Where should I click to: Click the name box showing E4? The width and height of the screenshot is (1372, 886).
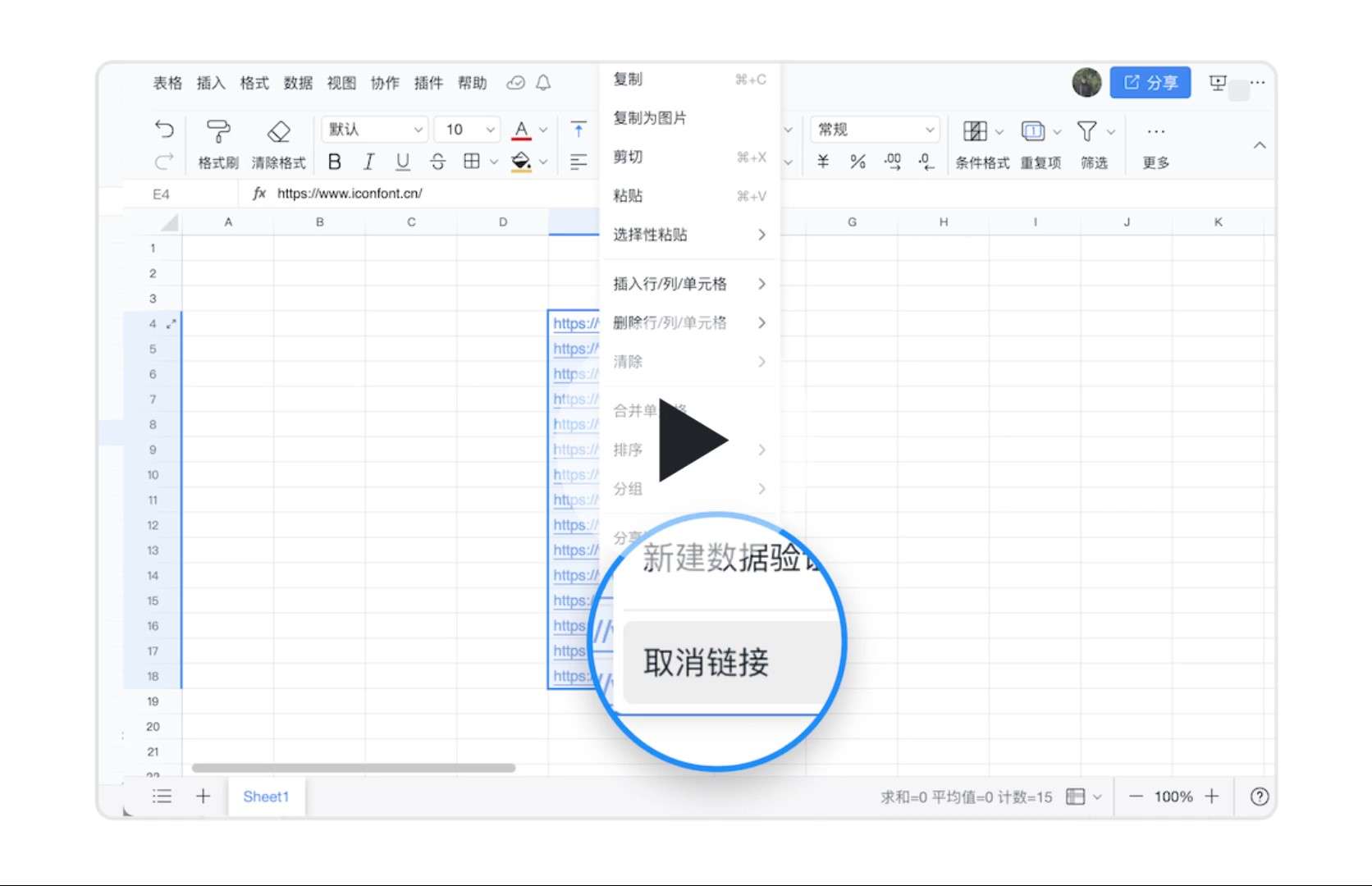coord(181,194)
